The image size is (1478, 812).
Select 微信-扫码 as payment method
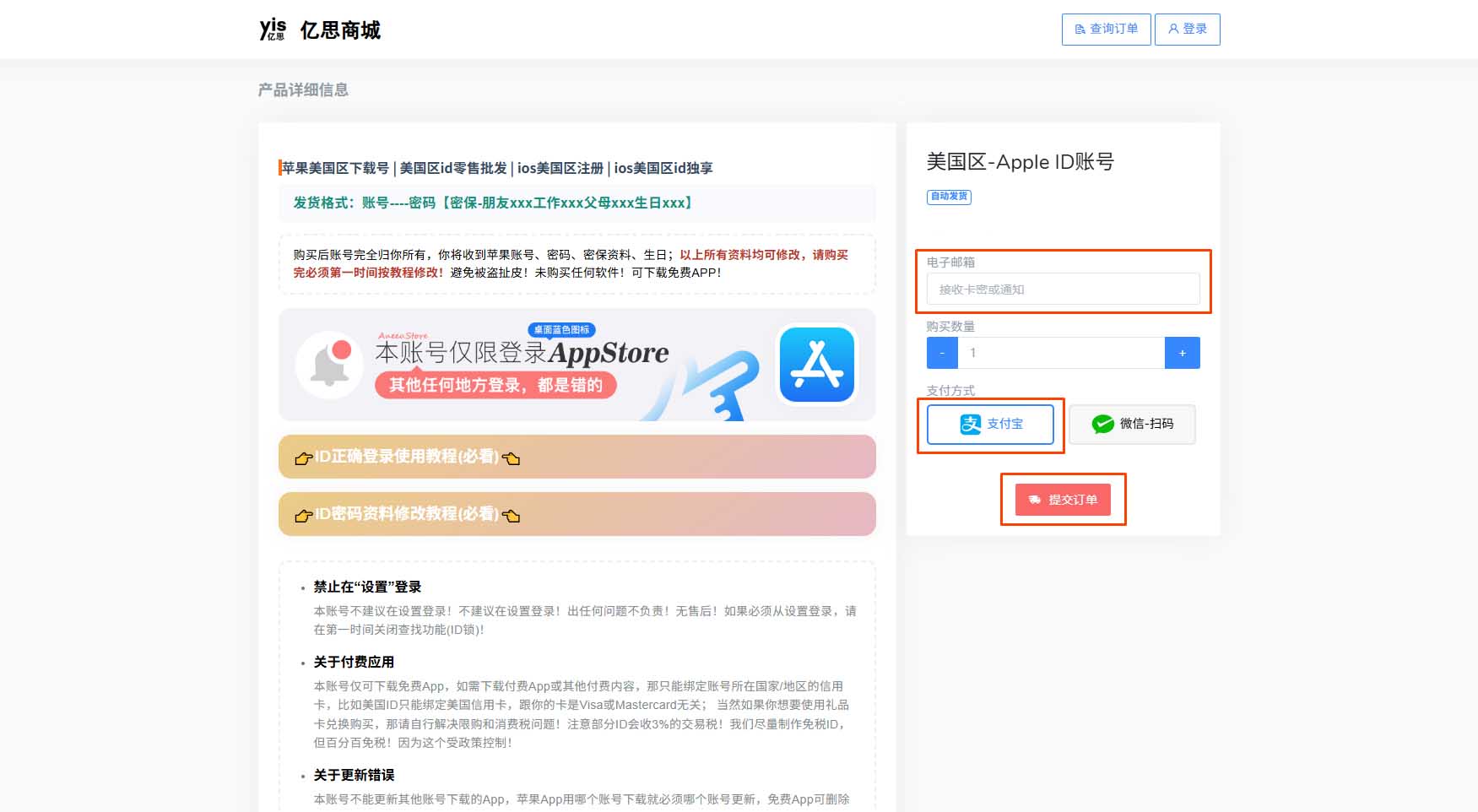click(x=1131, y=424)
